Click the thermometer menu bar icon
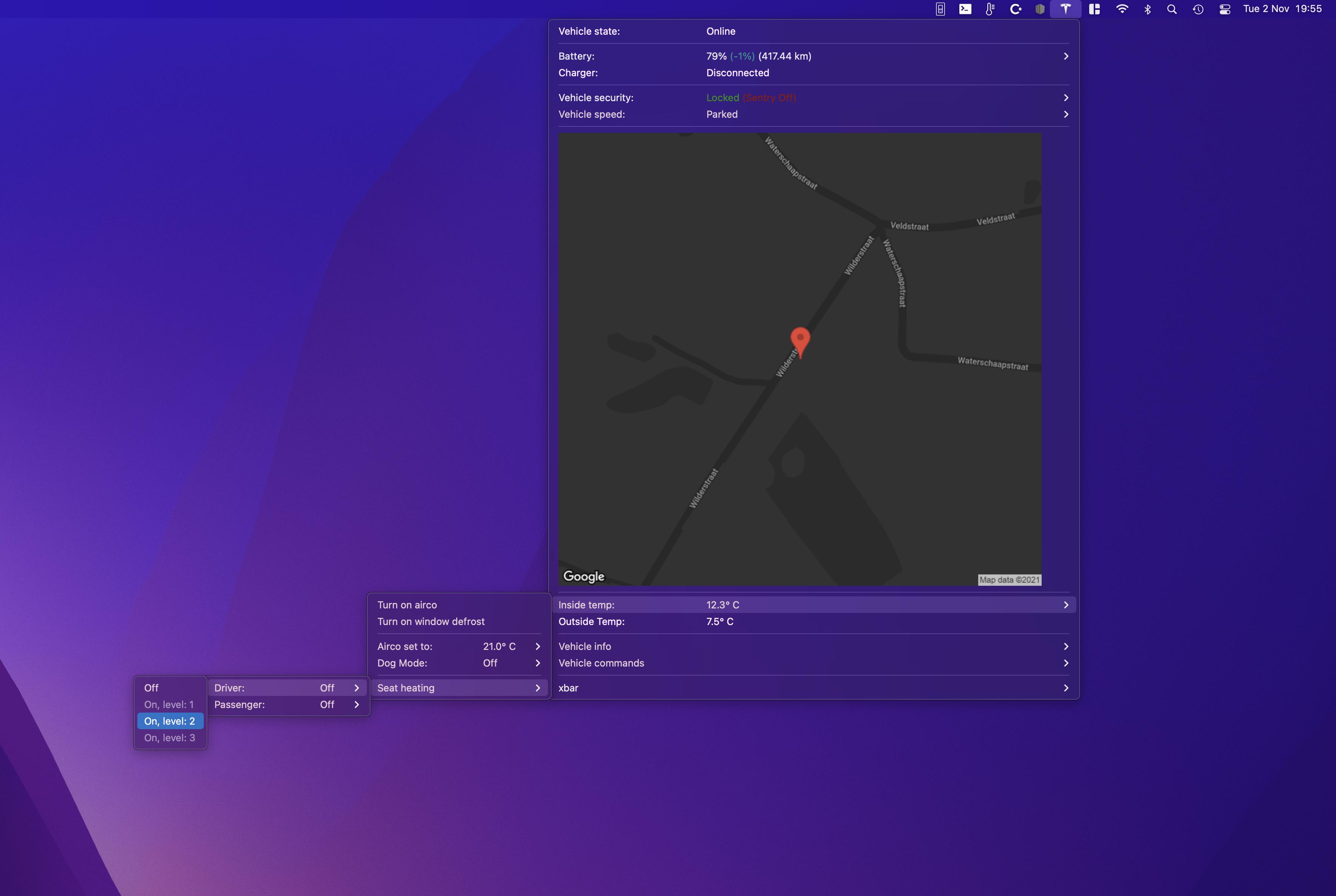The height and width of the screenshot is (896, 1336). click(x=990, y=9)
